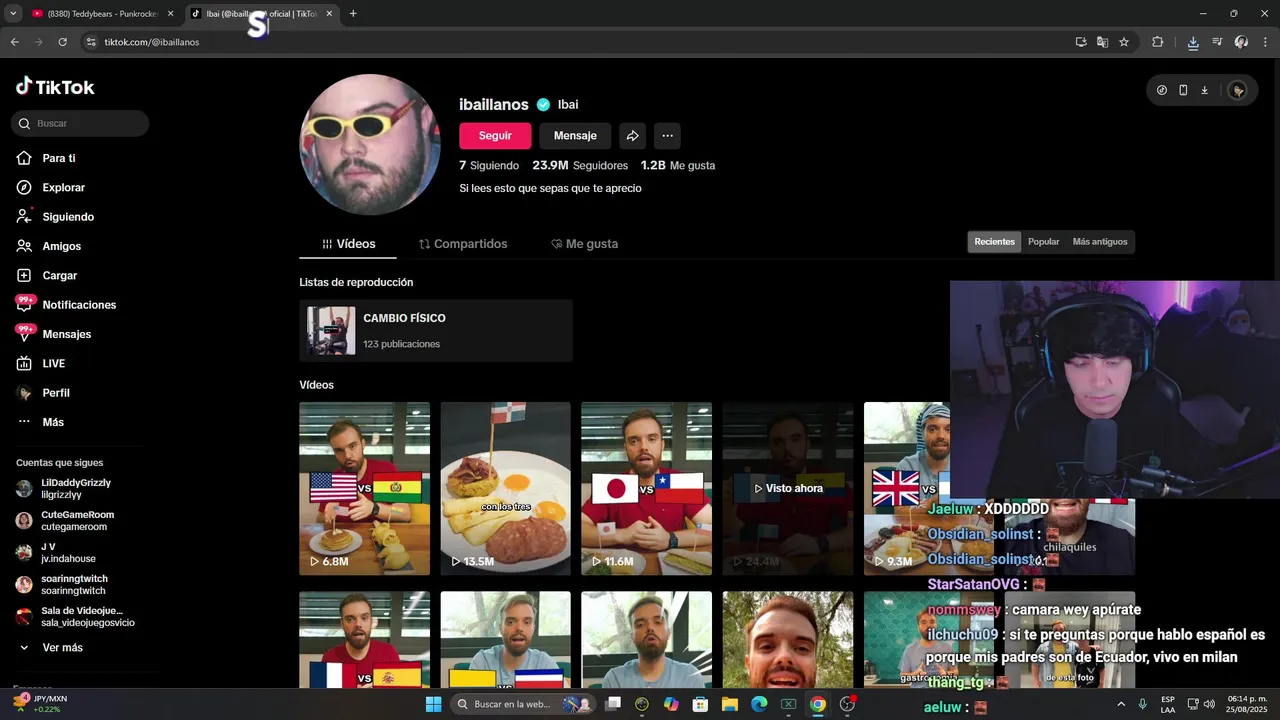Image resolution: width=1280 pixels, height=720 pixels.
Task: Click the taskbar Buscar en la web search
Action: coord(522,704)
